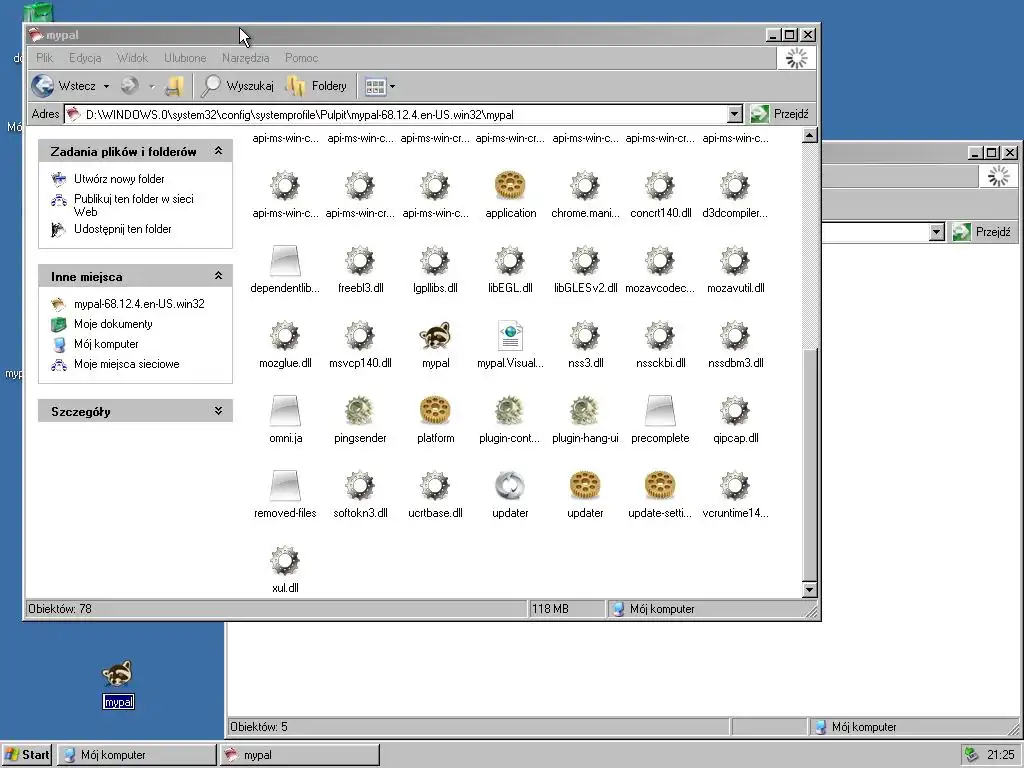Select the dependentlib... file icon
This screenshot has height=768, width=1024.
[285, 261]
